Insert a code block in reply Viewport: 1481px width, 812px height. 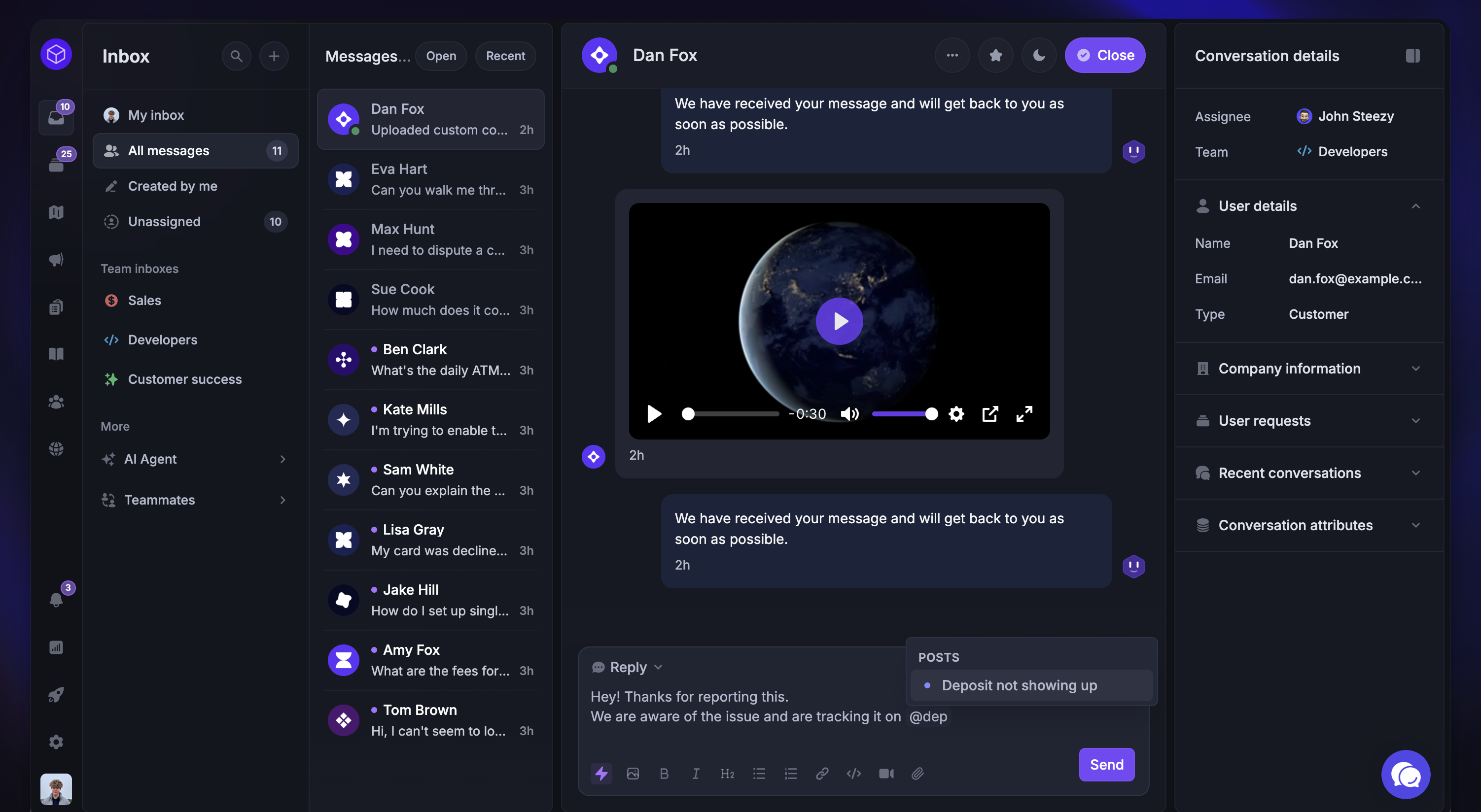[854, 774]
